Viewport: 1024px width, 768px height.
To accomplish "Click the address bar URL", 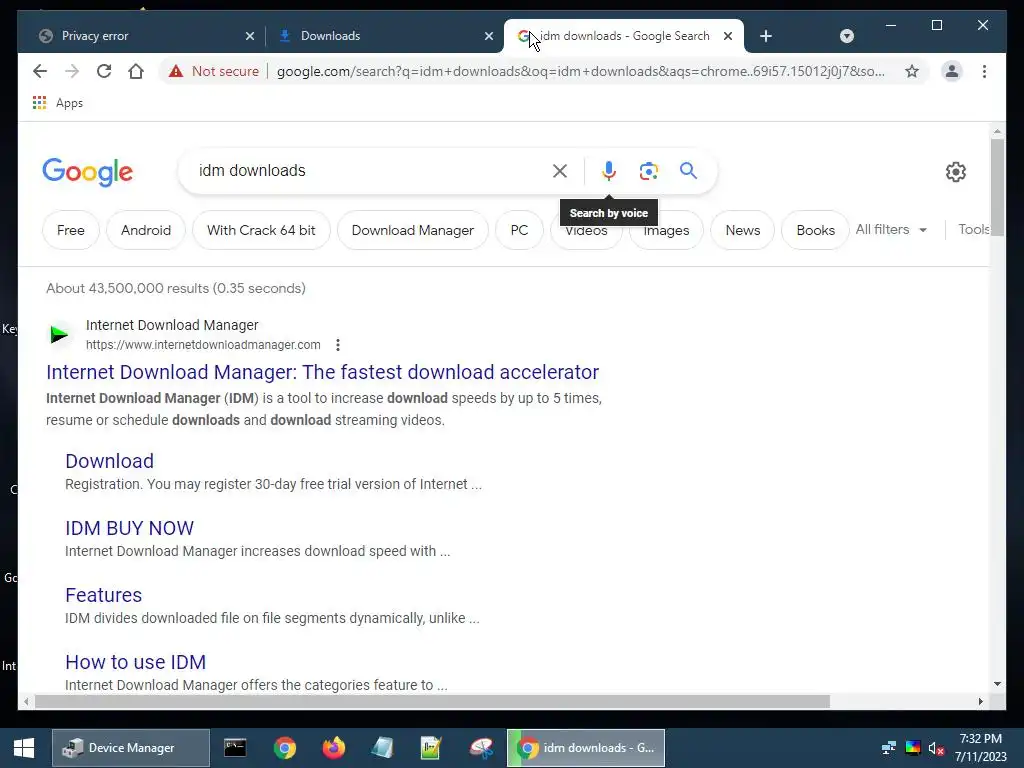I will [x=580, y=71].
